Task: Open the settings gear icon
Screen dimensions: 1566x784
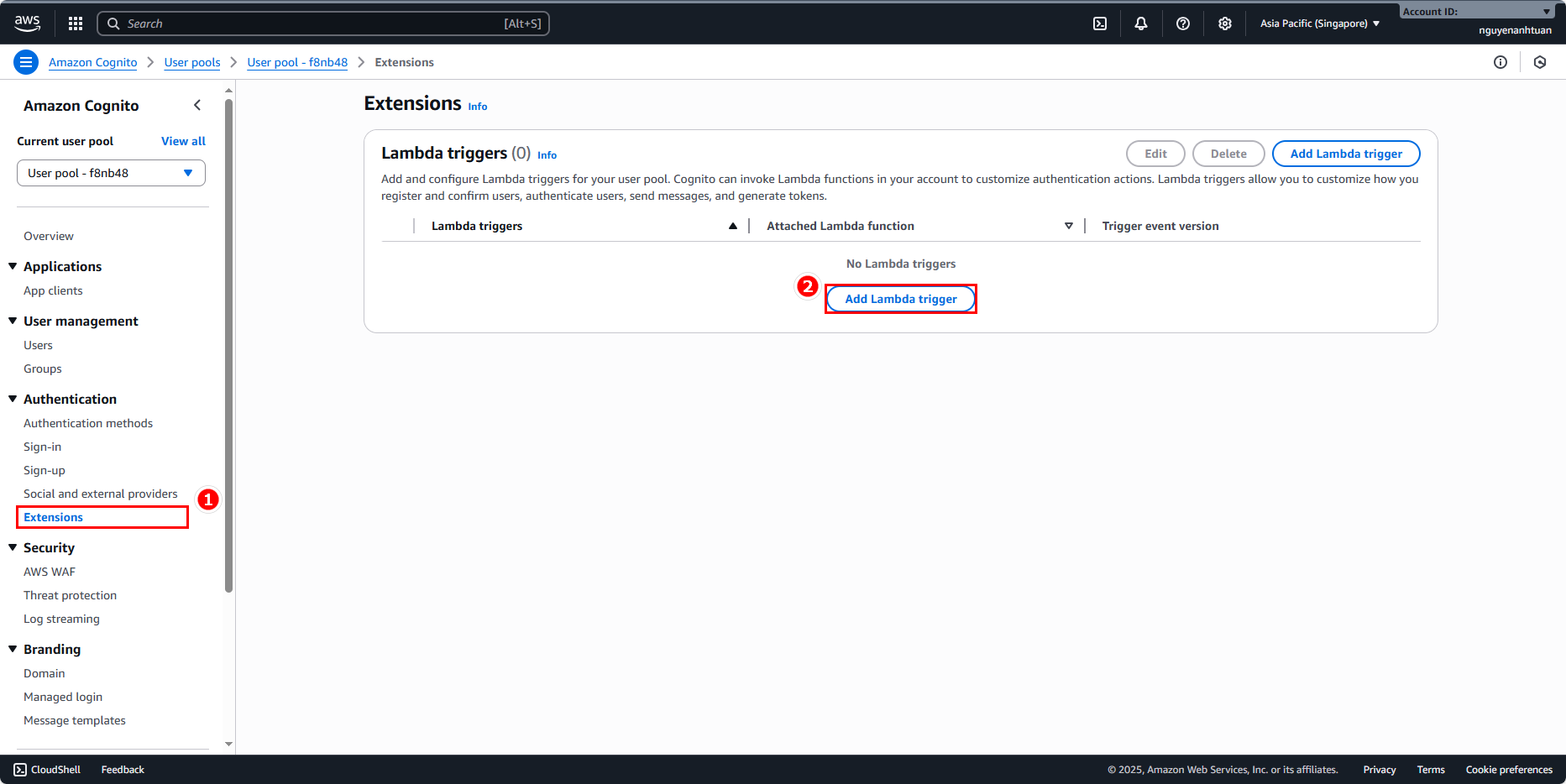Action: tap(1224, 24)
